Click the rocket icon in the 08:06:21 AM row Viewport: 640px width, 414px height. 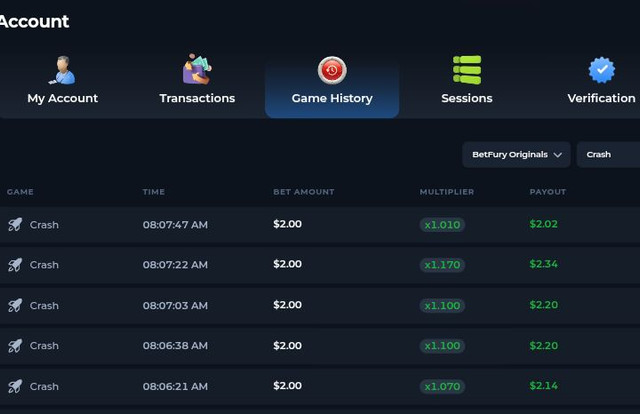pos(15,386)
